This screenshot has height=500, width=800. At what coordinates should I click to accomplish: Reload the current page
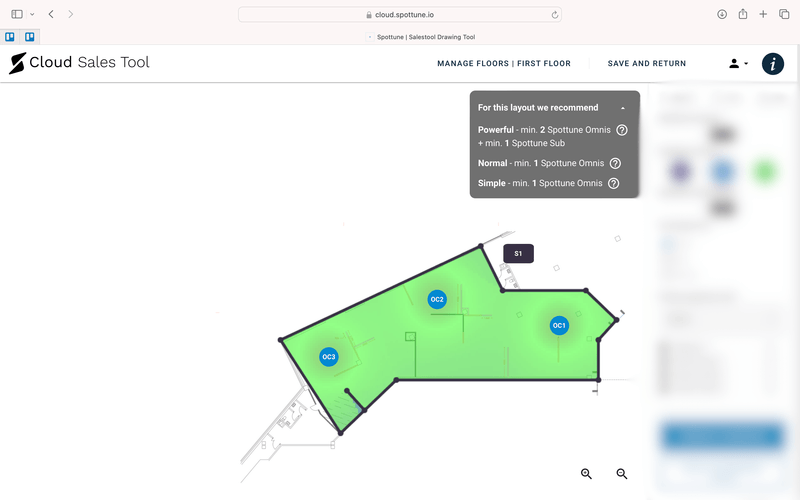click(555, 15)
